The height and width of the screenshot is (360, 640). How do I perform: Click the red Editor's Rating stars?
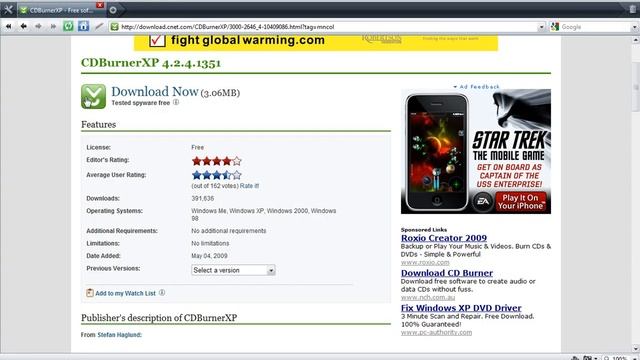tap(217, 161)
